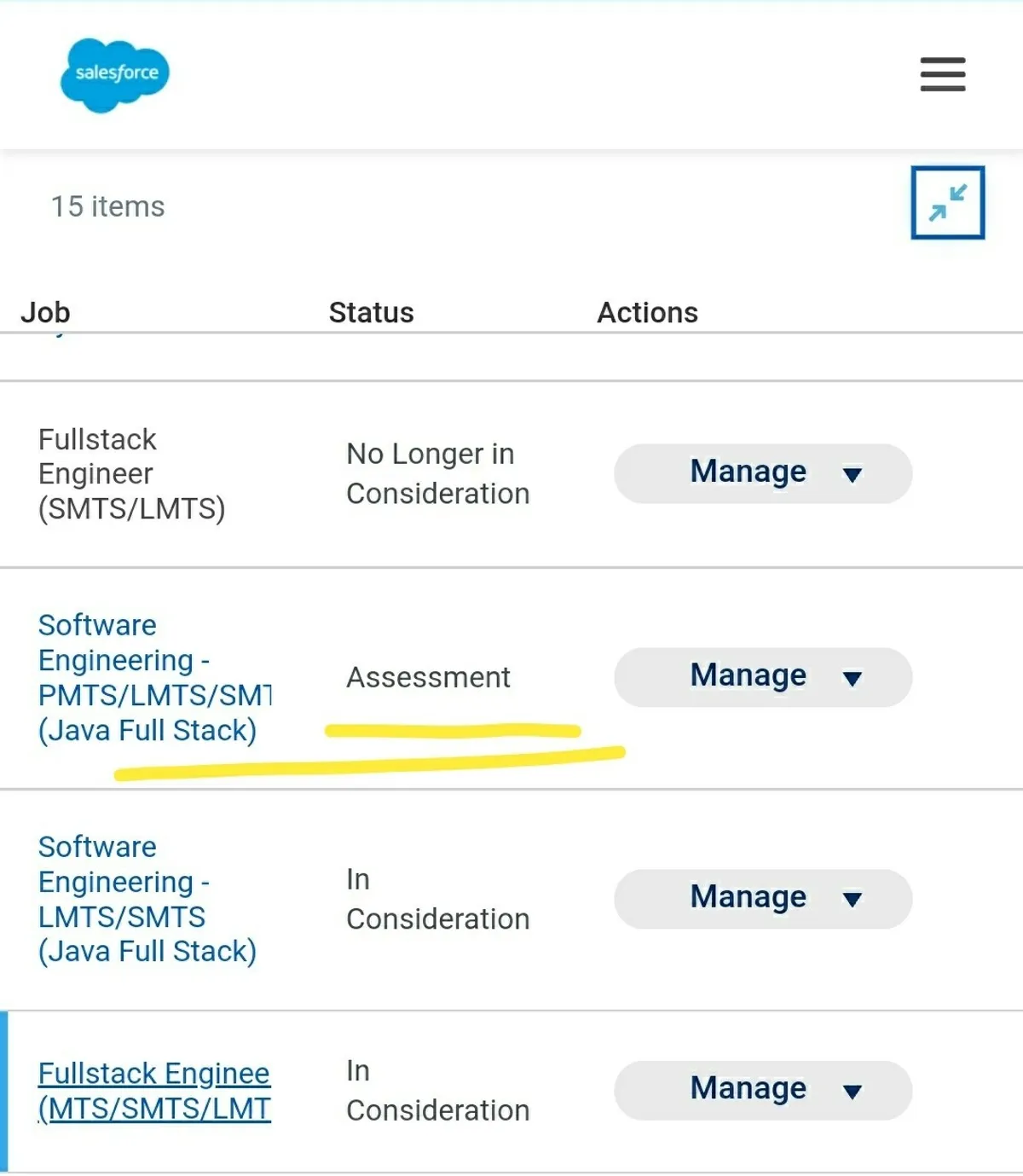The height and width of the screenshot is (1176, 1023).
Task: Click the Job column header
Action: tap(46, 312)
